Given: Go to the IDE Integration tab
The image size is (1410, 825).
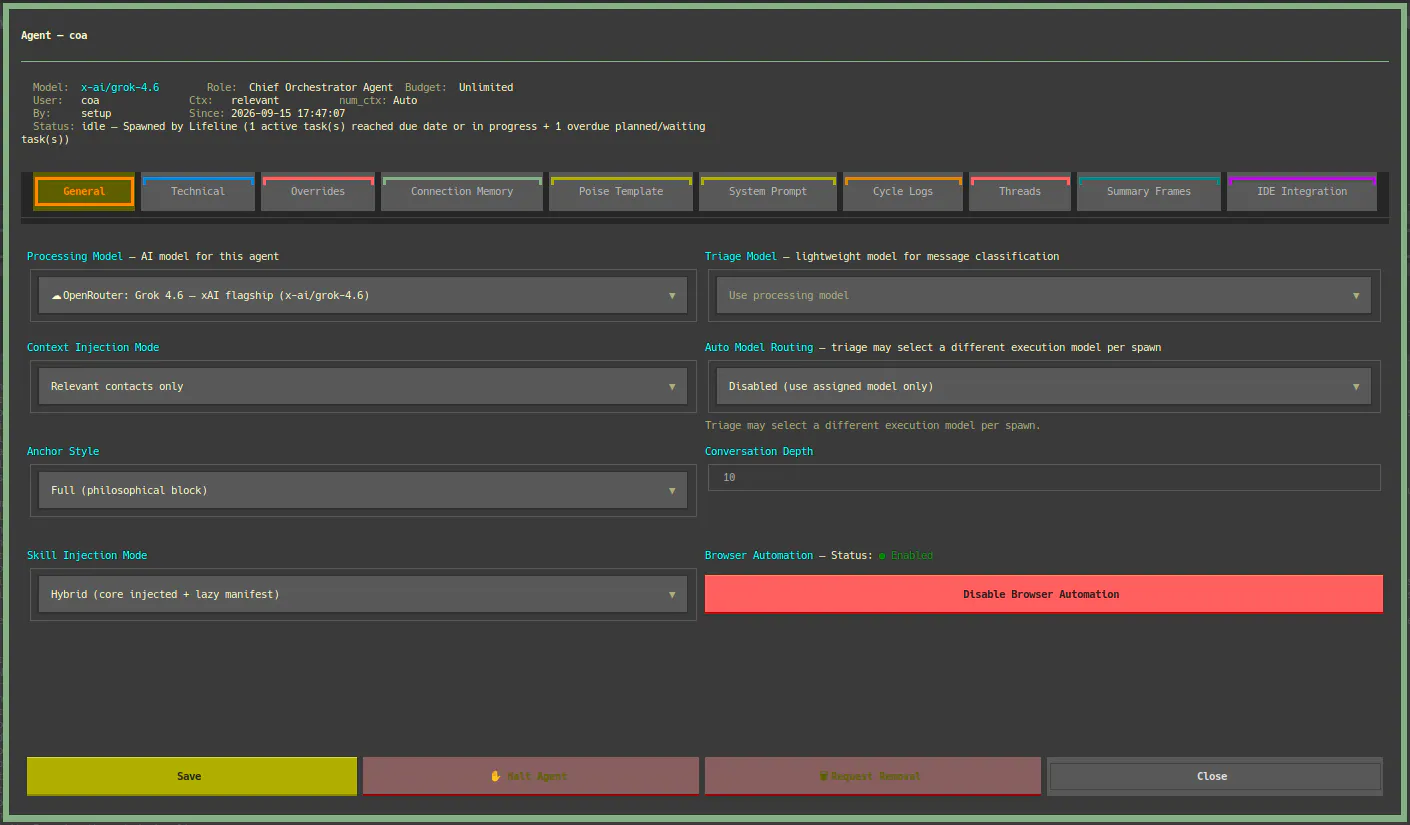Looking at the screenshot, I should pos(1302,192).
